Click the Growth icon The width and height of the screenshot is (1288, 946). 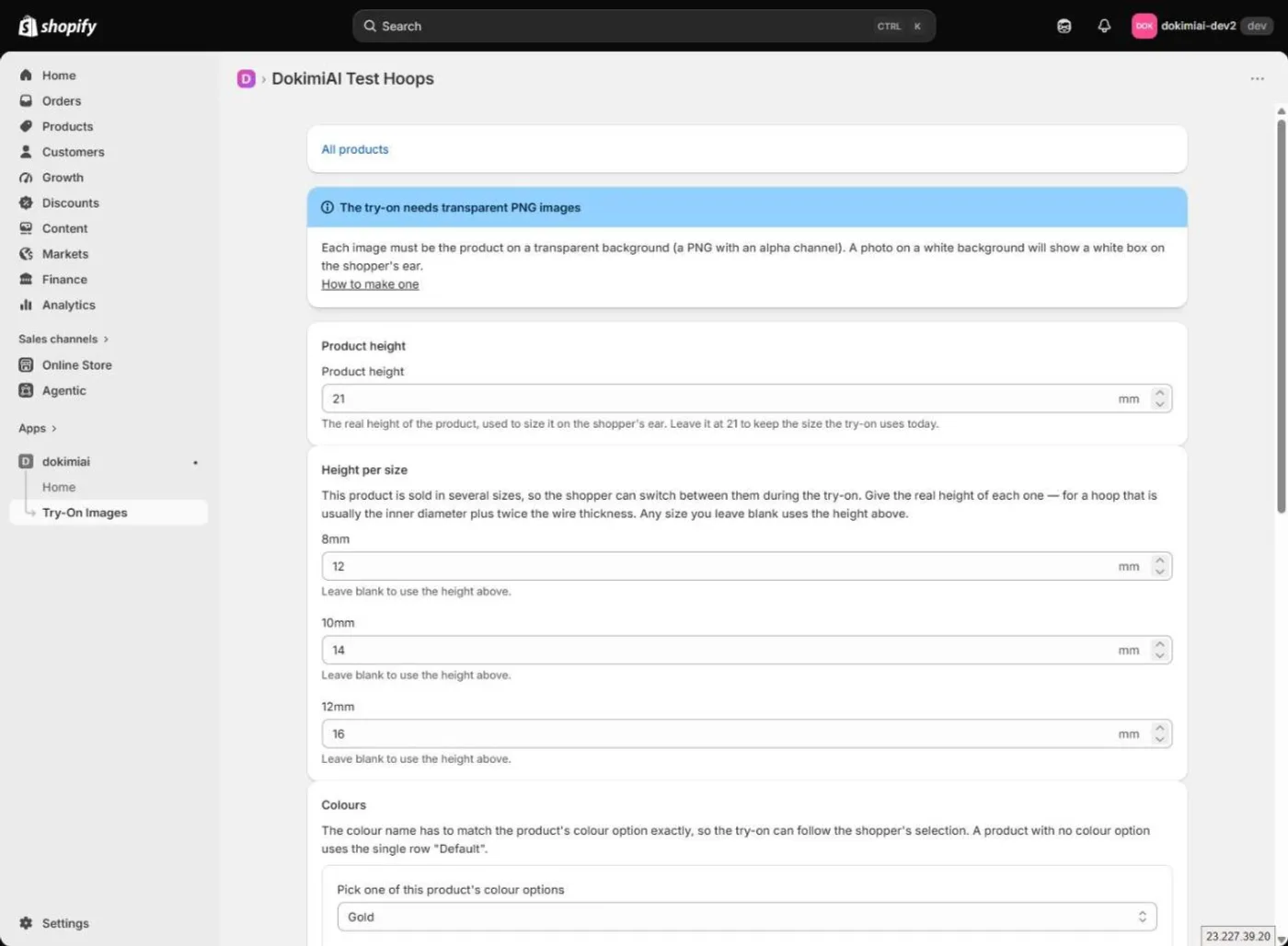coord(26,178)
